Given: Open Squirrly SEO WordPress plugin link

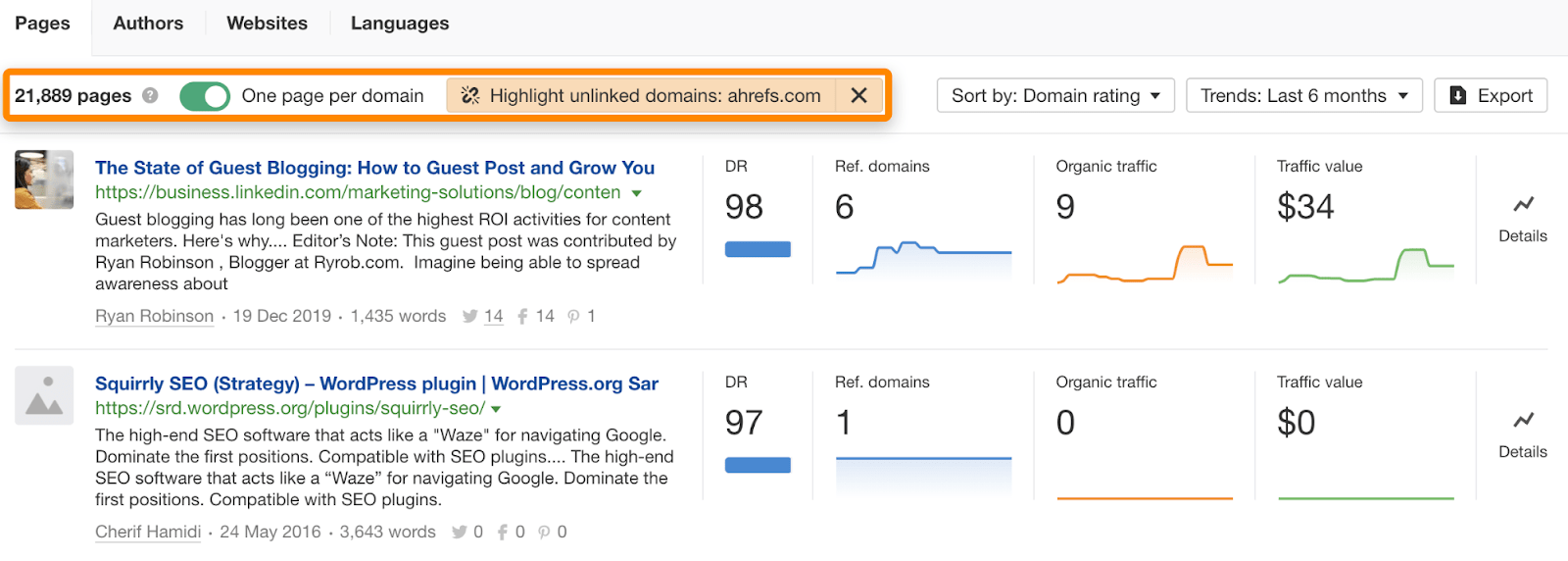Looking at the screenshot, I should (376, 383).
